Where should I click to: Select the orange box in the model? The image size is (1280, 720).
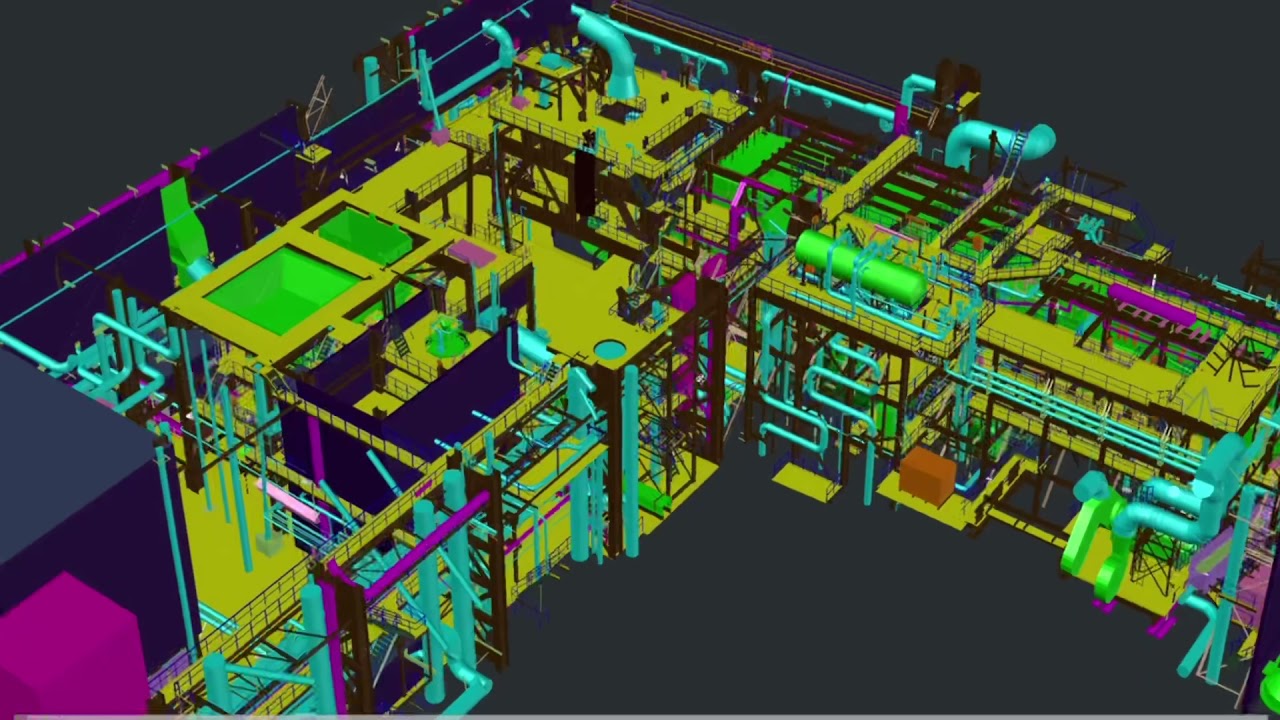click(x=927, y=475)
